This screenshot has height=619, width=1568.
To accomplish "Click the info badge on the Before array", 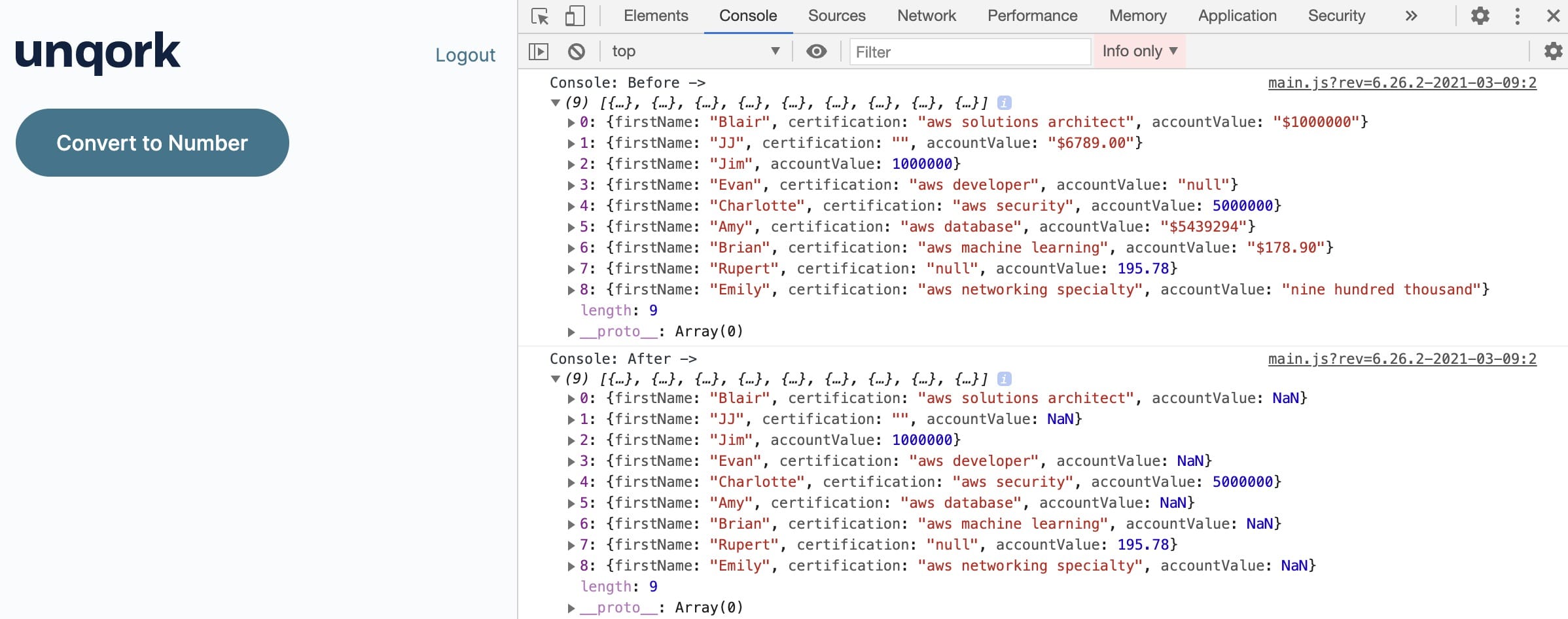I will [1004, 103].
